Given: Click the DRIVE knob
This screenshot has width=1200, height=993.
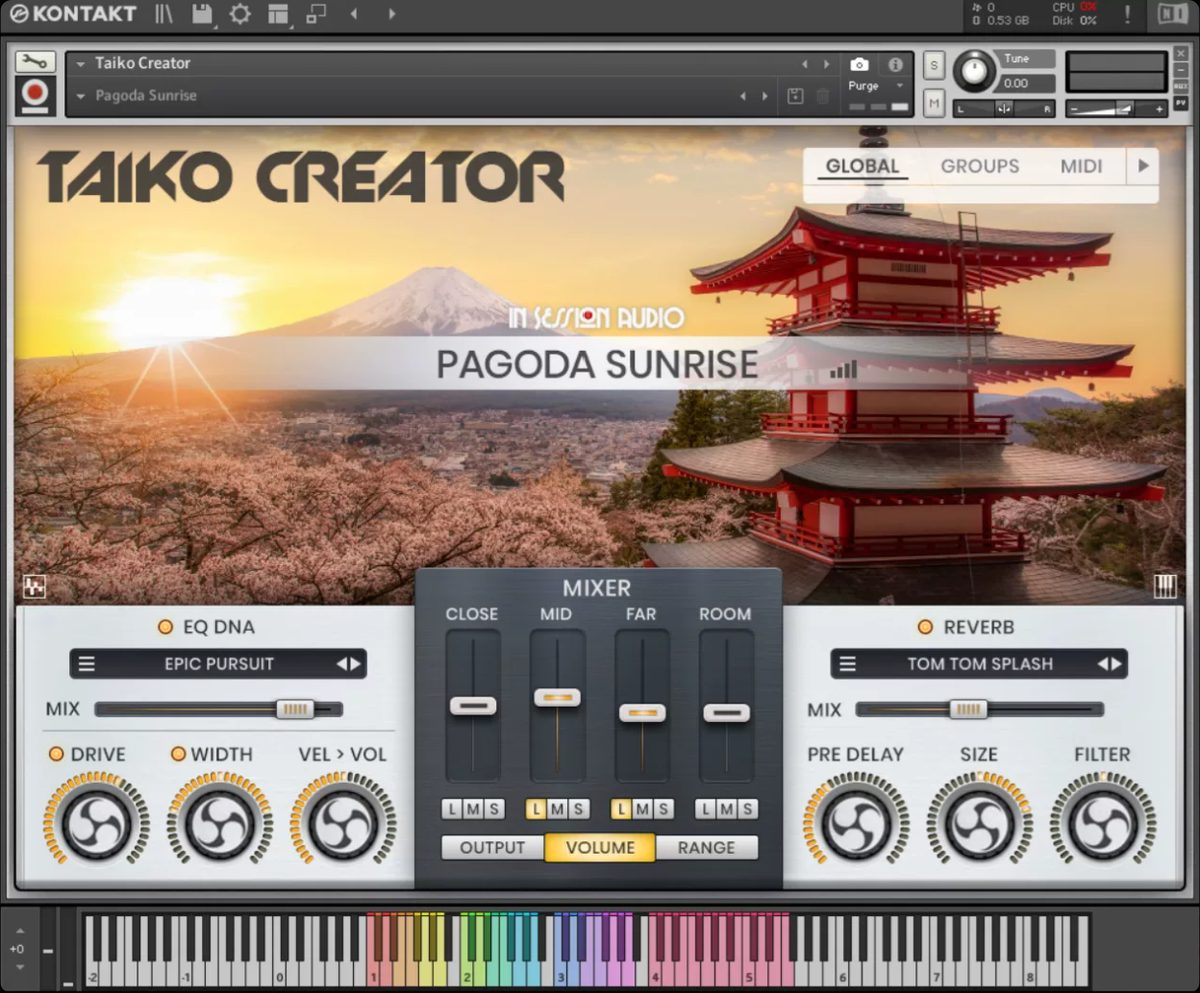Looking at the screenshot, I should pos(97,825).
